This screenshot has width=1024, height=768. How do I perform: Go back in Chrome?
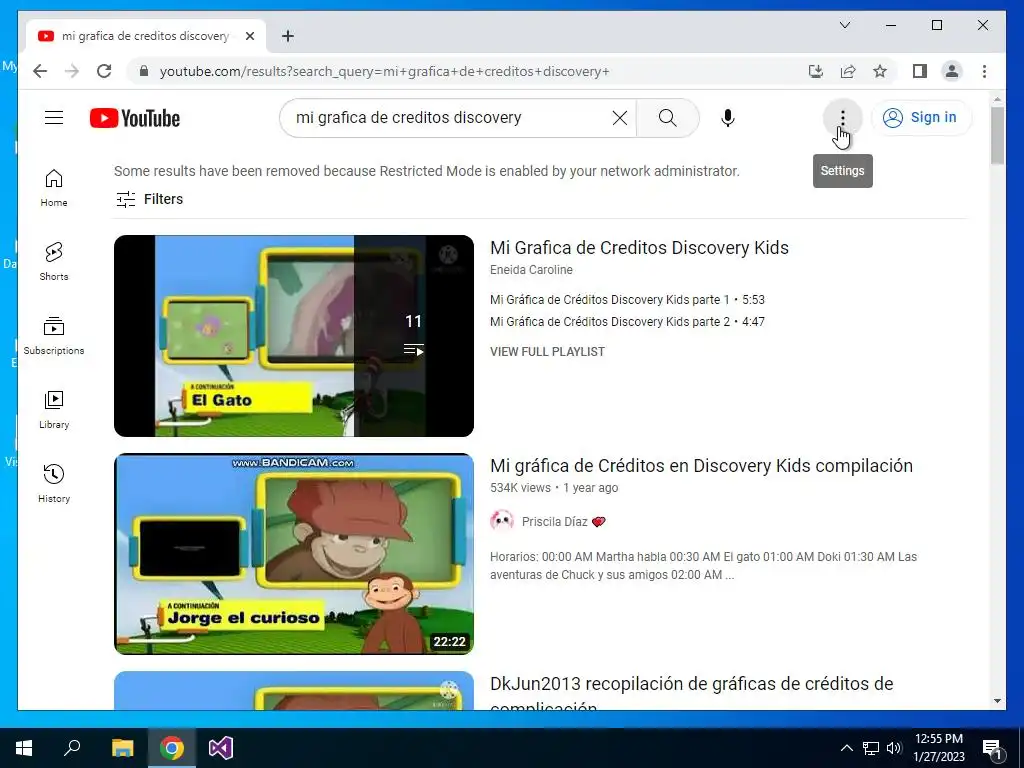tap(40, 71)
